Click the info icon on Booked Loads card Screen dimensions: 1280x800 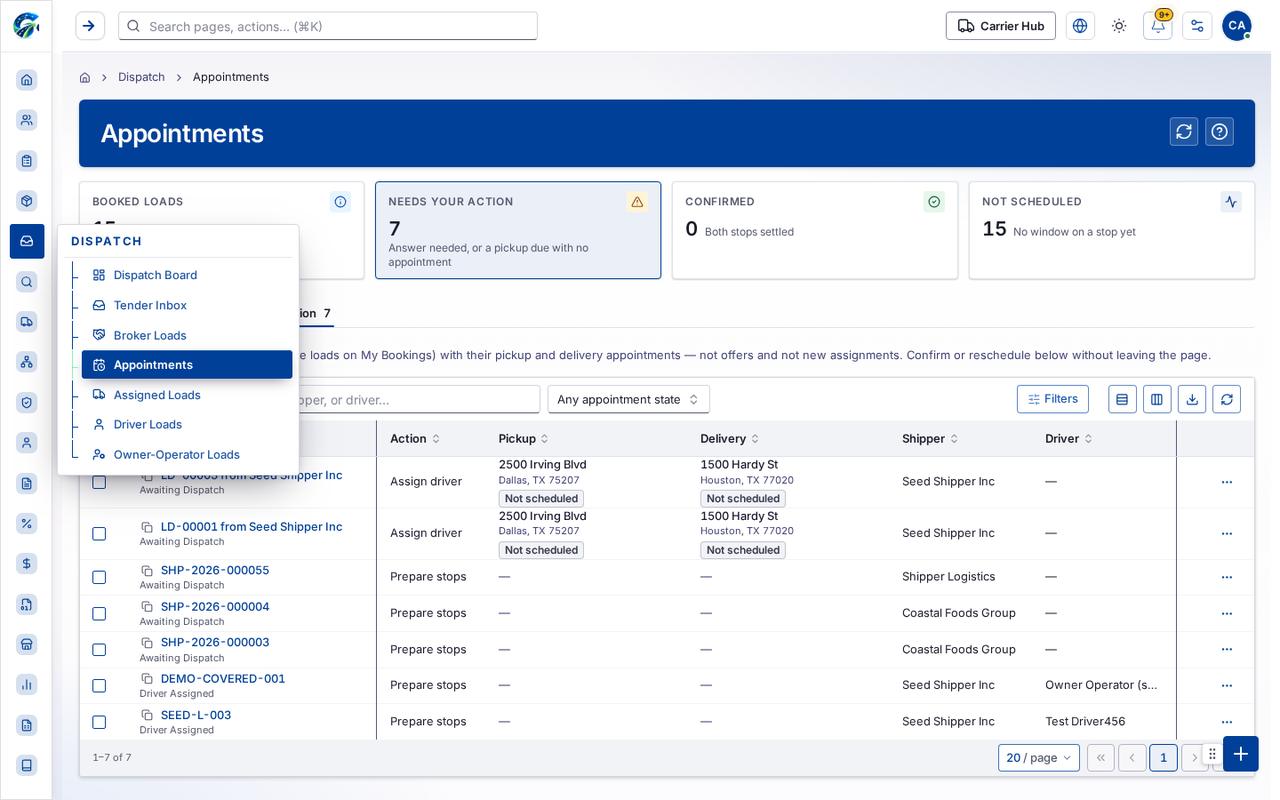click(x=341, y=202)
